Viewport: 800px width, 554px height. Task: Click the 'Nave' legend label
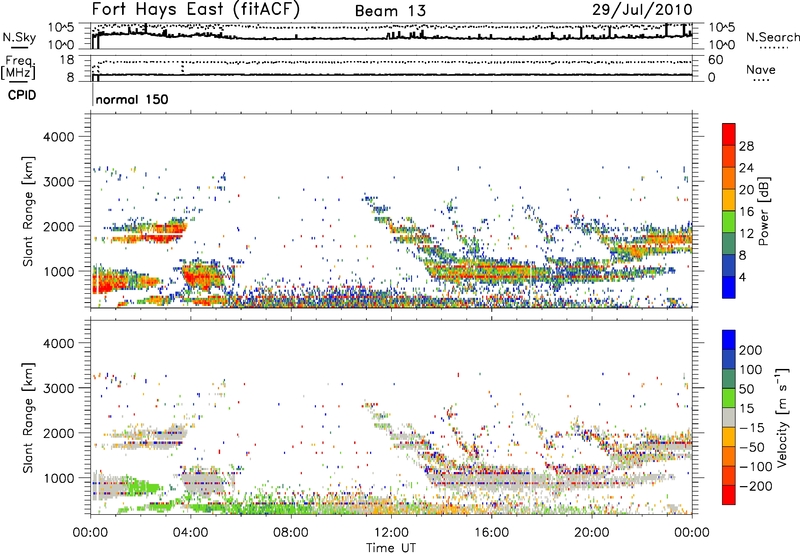pos(761,69)
